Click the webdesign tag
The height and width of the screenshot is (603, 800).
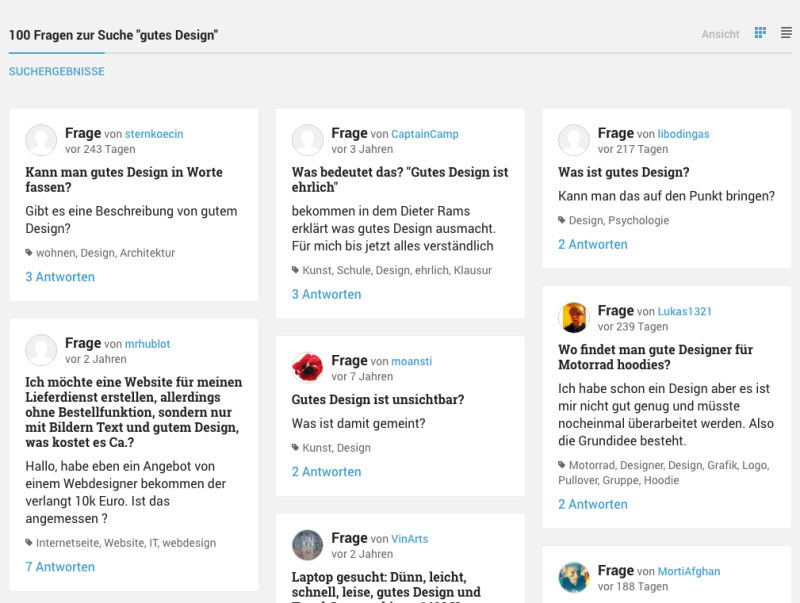[x=189, y=543]
